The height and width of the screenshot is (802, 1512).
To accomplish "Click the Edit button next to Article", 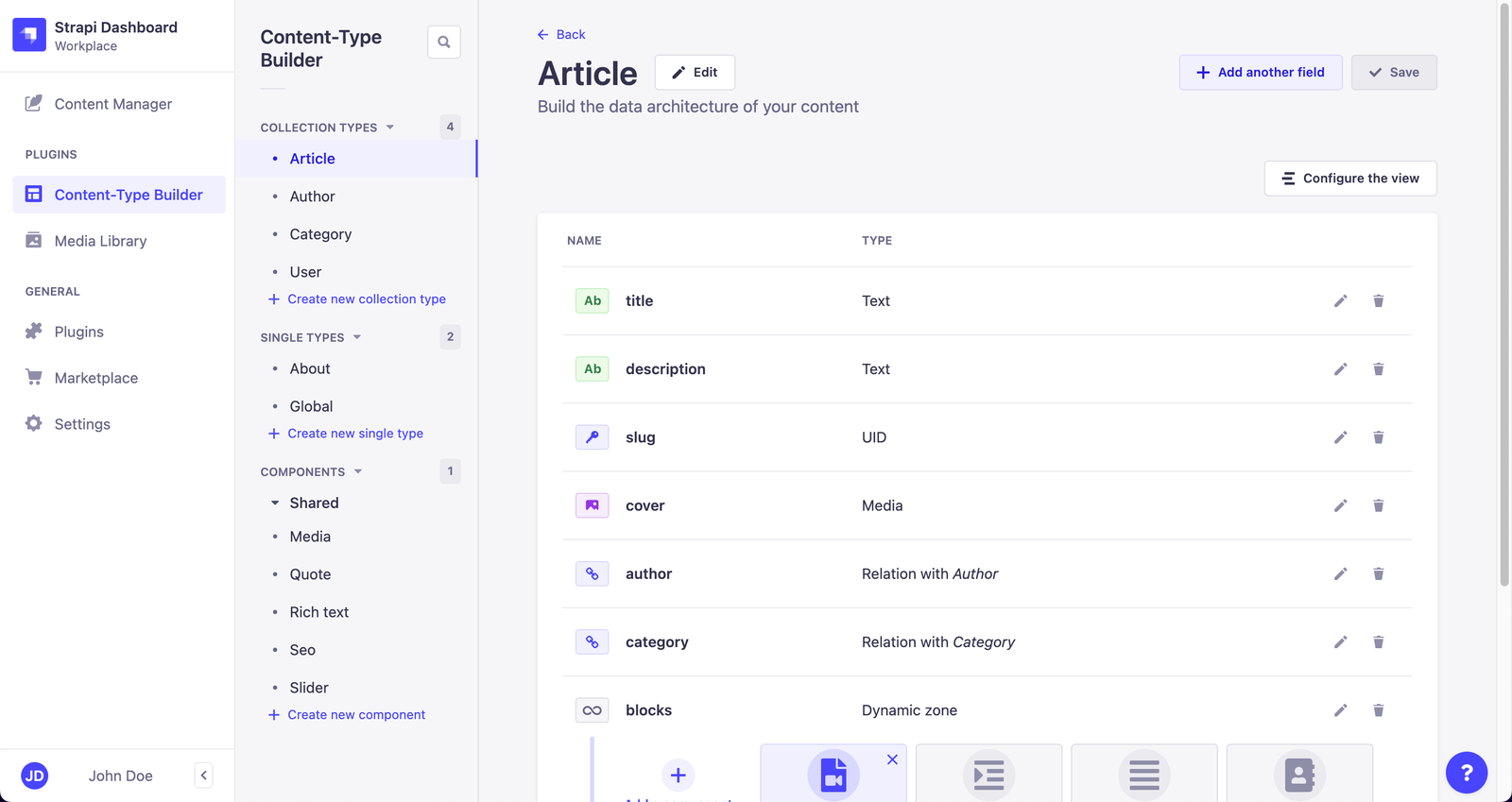I will 695,73.
